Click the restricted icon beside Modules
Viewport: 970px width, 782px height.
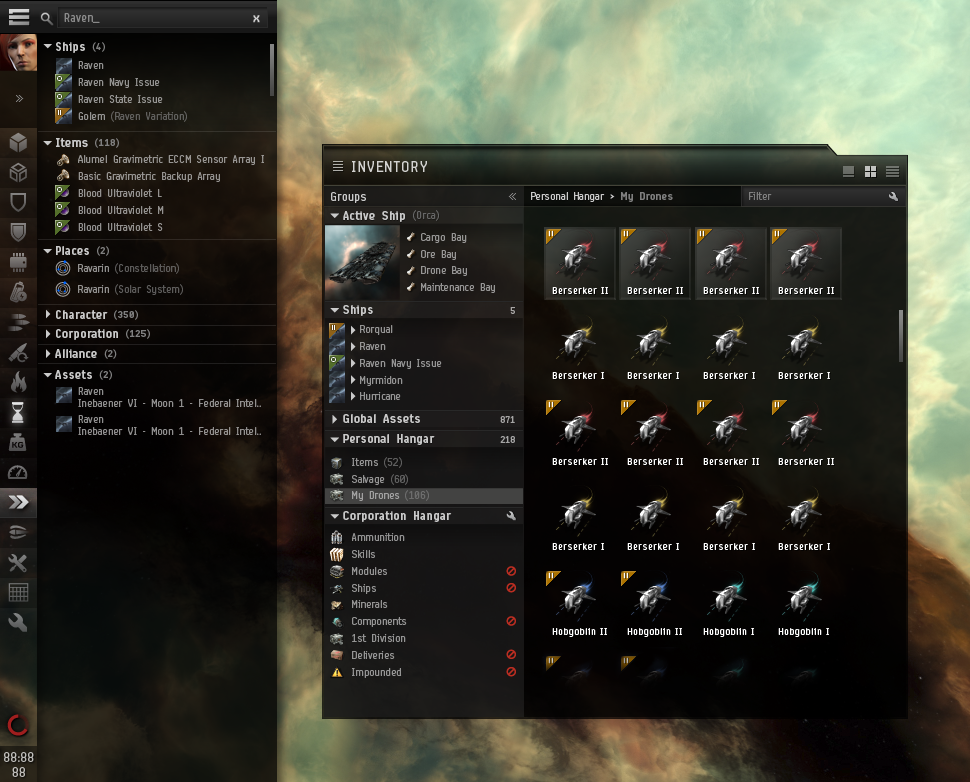tap(511, 571)
